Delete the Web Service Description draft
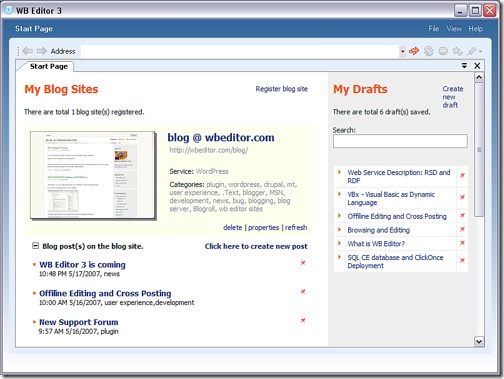The height and width of the screenshot is (379, 504). pos(462,175)
